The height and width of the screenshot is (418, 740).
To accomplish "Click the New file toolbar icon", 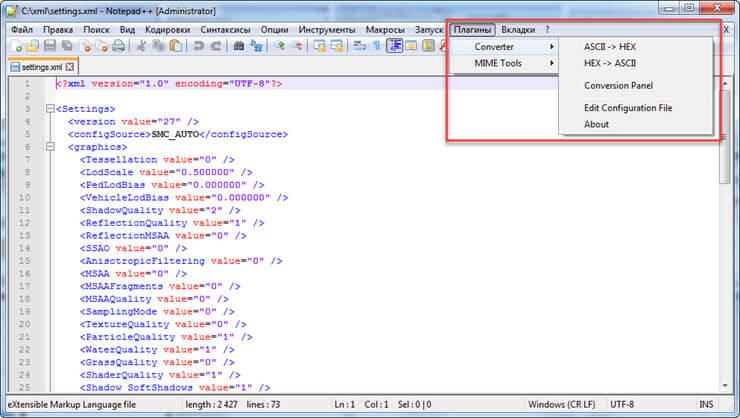I will click(x=16, y=46).
